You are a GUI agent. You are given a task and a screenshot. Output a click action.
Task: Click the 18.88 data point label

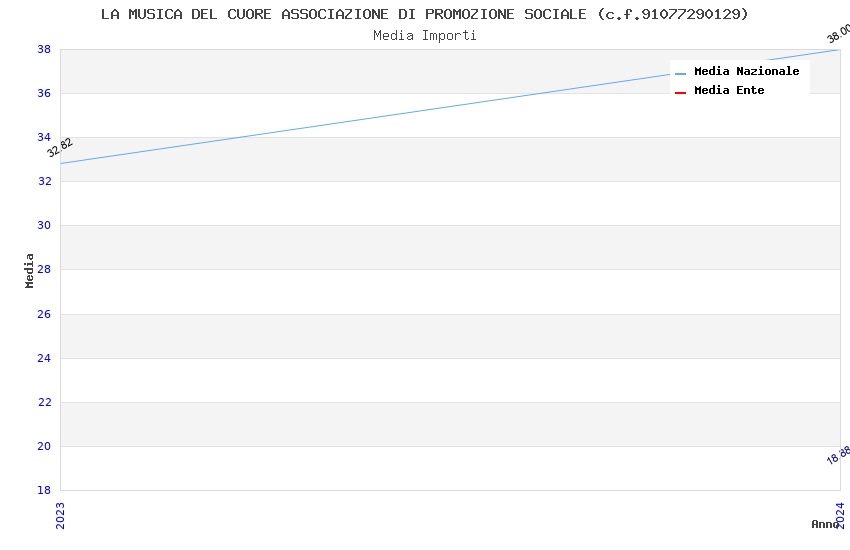click(838, 455)
